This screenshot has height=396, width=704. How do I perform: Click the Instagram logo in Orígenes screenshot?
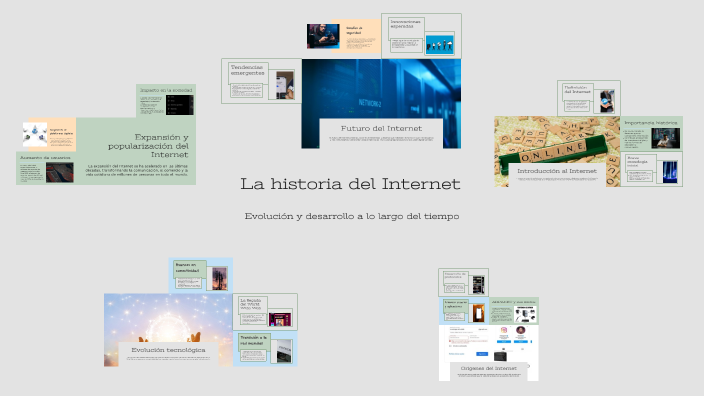[504, 330]
